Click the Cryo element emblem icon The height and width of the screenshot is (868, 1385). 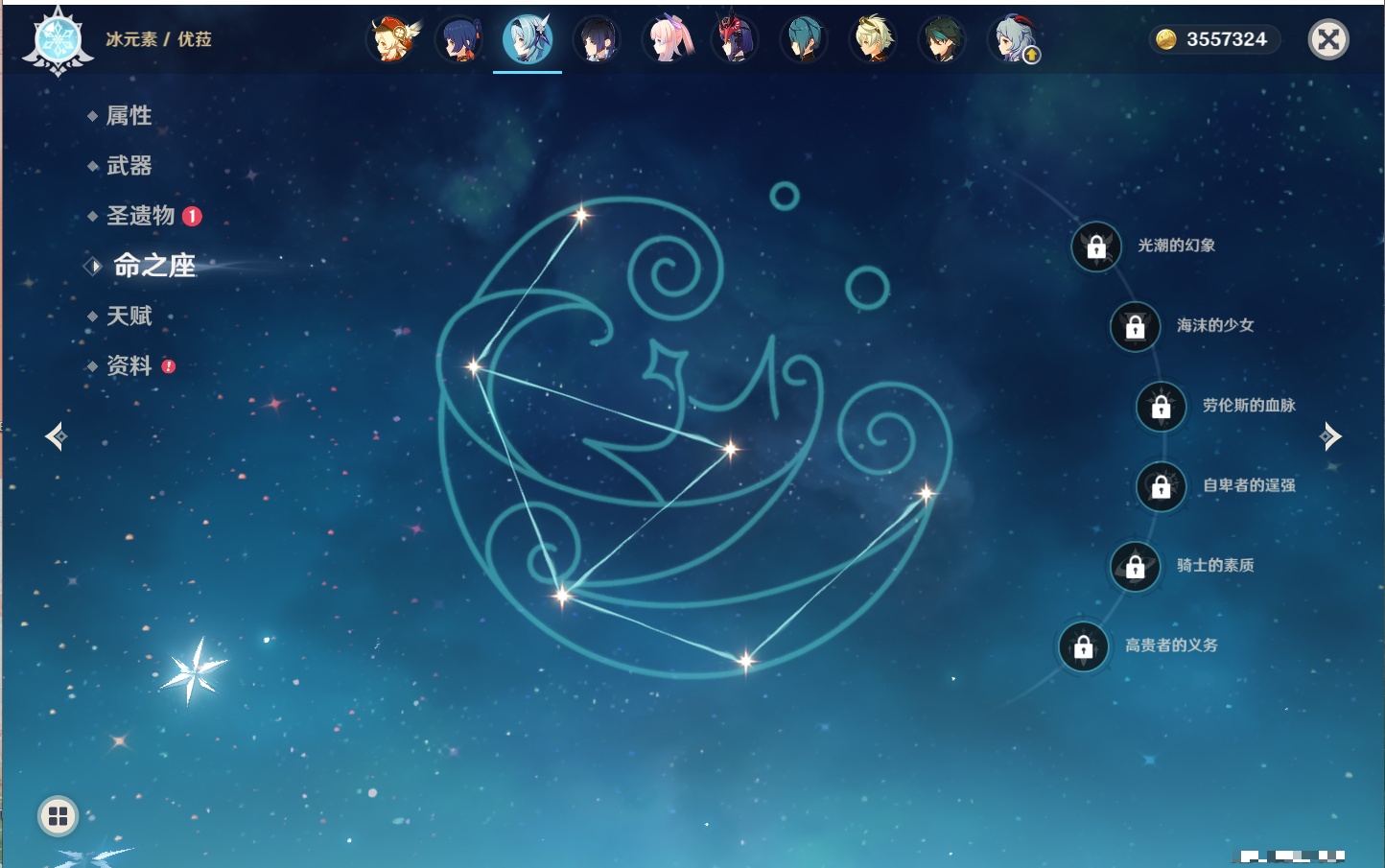click(59, 40)
